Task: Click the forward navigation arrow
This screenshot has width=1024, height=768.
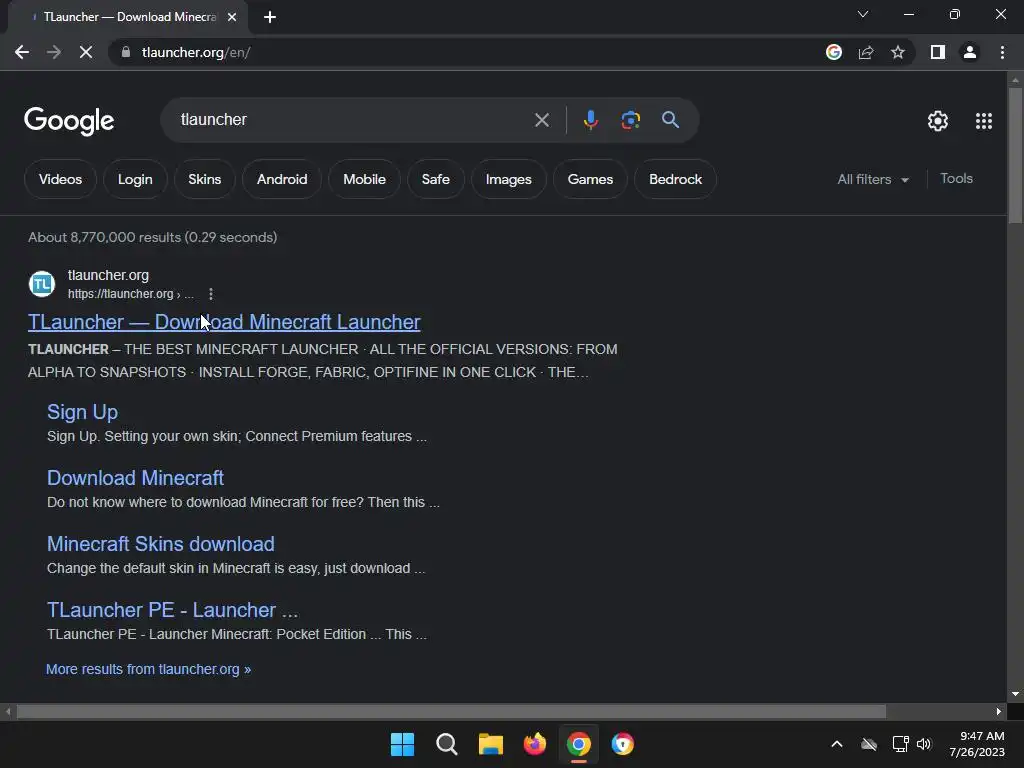Action: coord(54,52)
